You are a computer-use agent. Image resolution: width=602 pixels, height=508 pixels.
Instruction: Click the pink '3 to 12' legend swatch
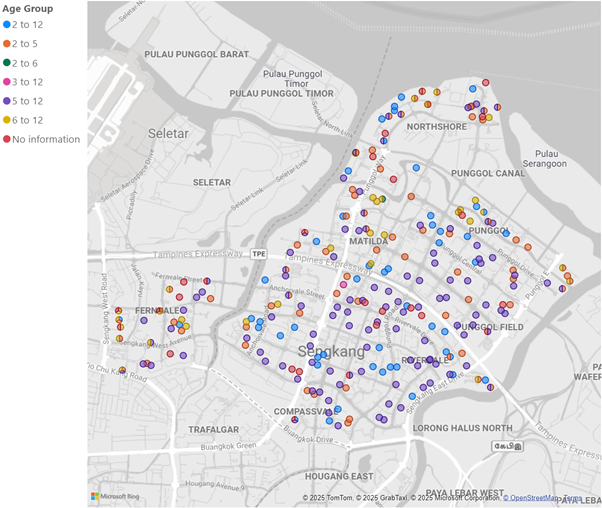7,82
